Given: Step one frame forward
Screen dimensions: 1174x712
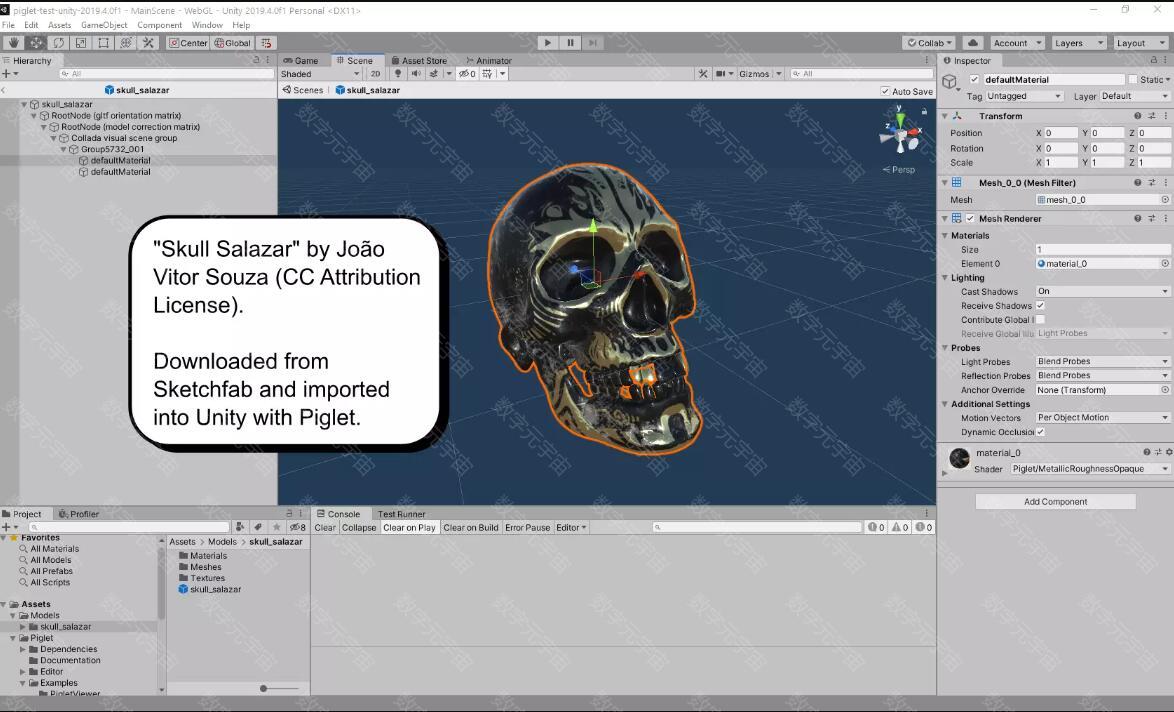Looking at the screenshot, I should (x=593, y=43).
